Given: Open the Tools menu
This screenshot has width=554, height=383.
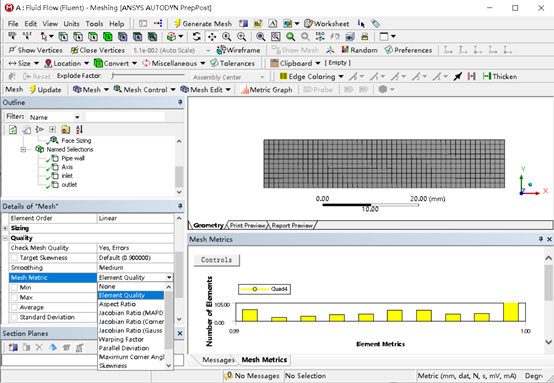Looking at the screenshot, I should pyautogui.click(x=94, y=24).
